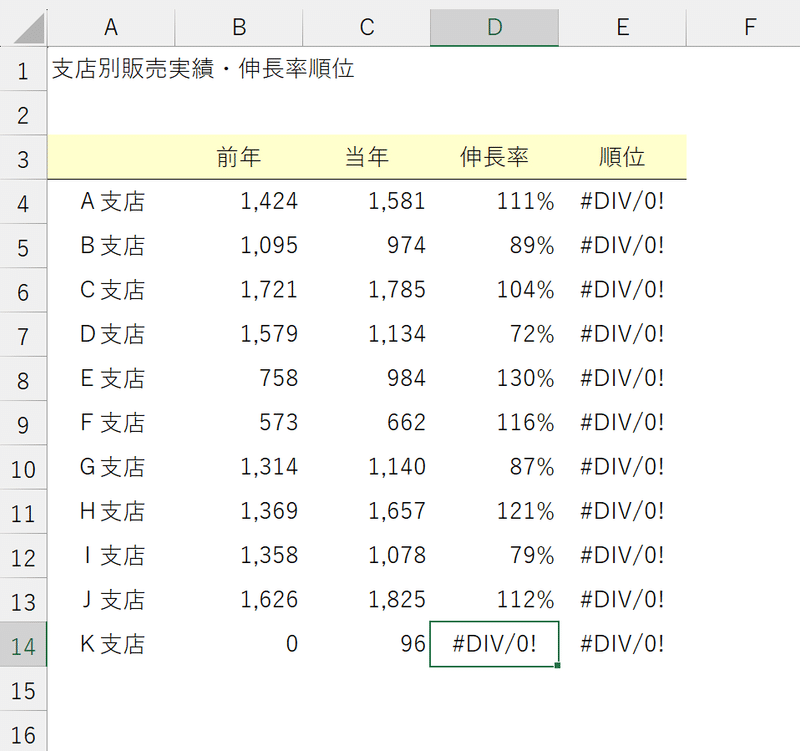800x751 pixels.
Task: Select row 2 header
Action: [x=23, y=114]
